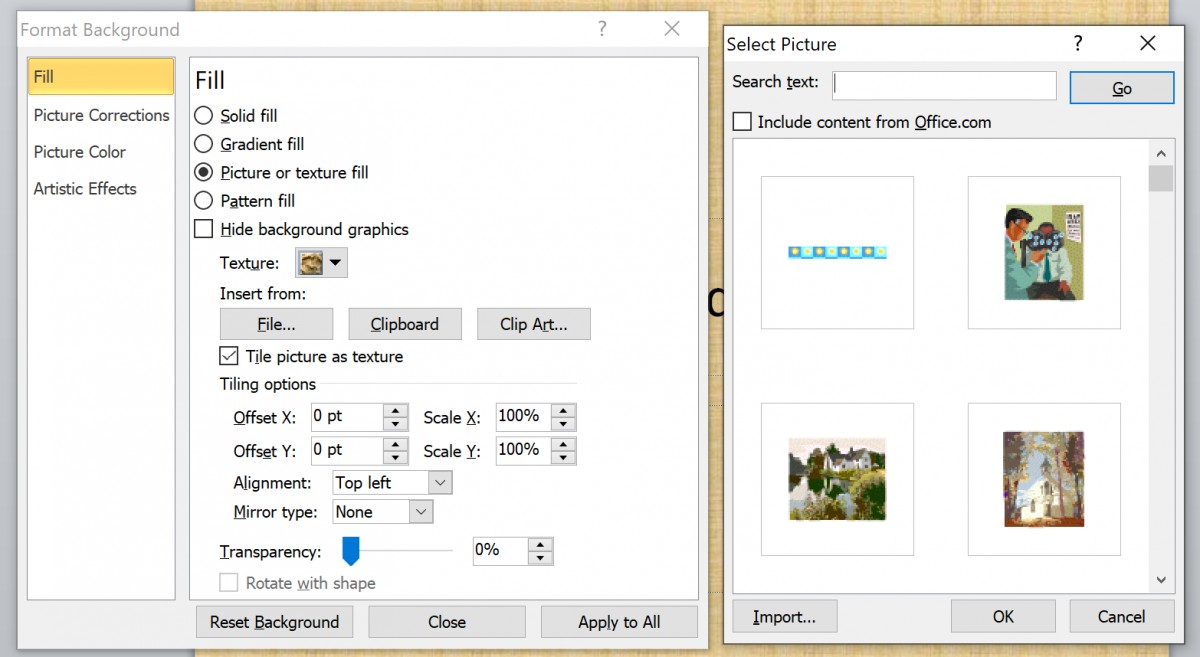The image size is (1200, 657).
Task: Enable Hide background graphics
Action: click(203, 229)
